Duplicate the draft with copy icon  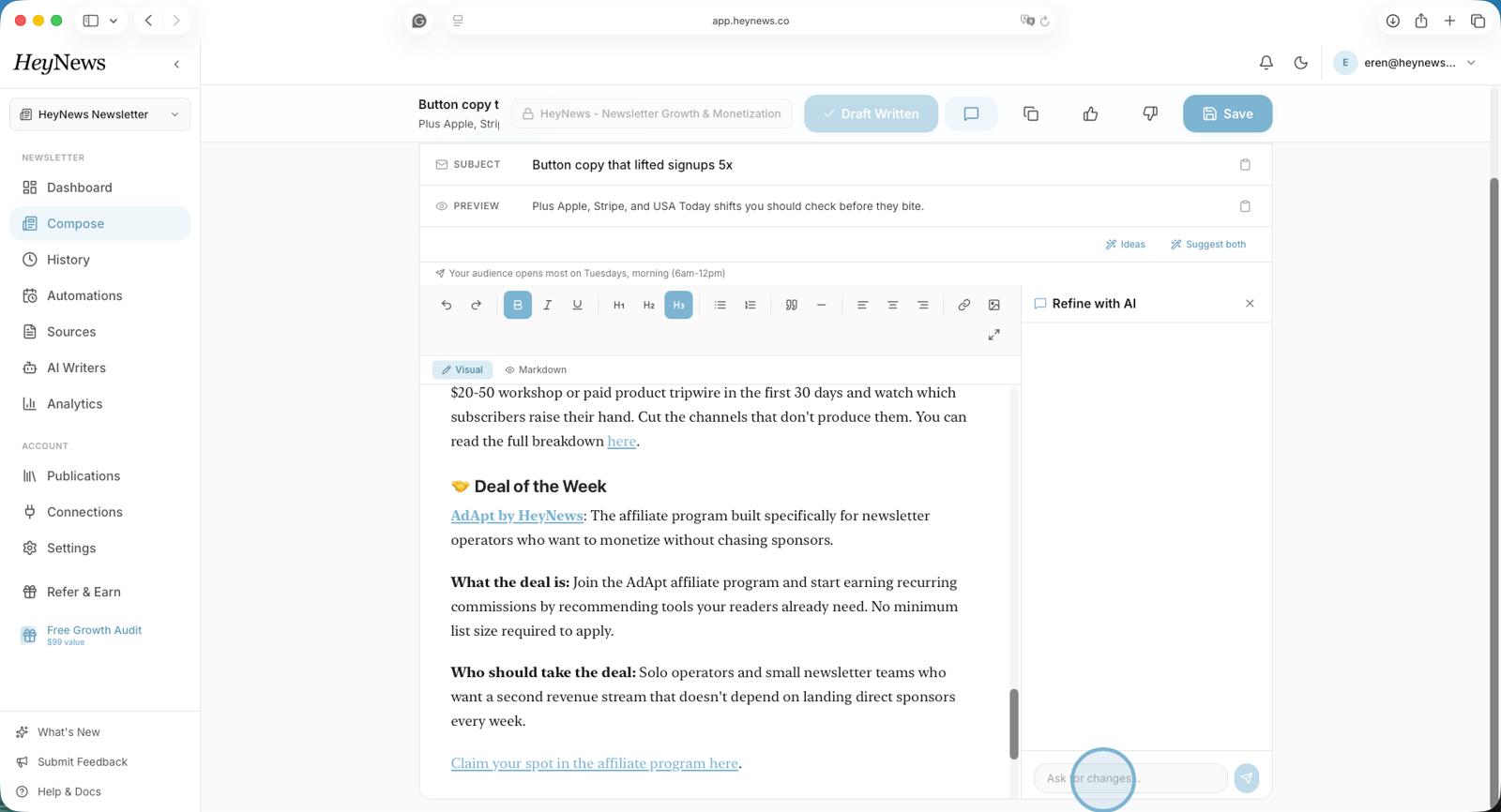point(1031,113)
